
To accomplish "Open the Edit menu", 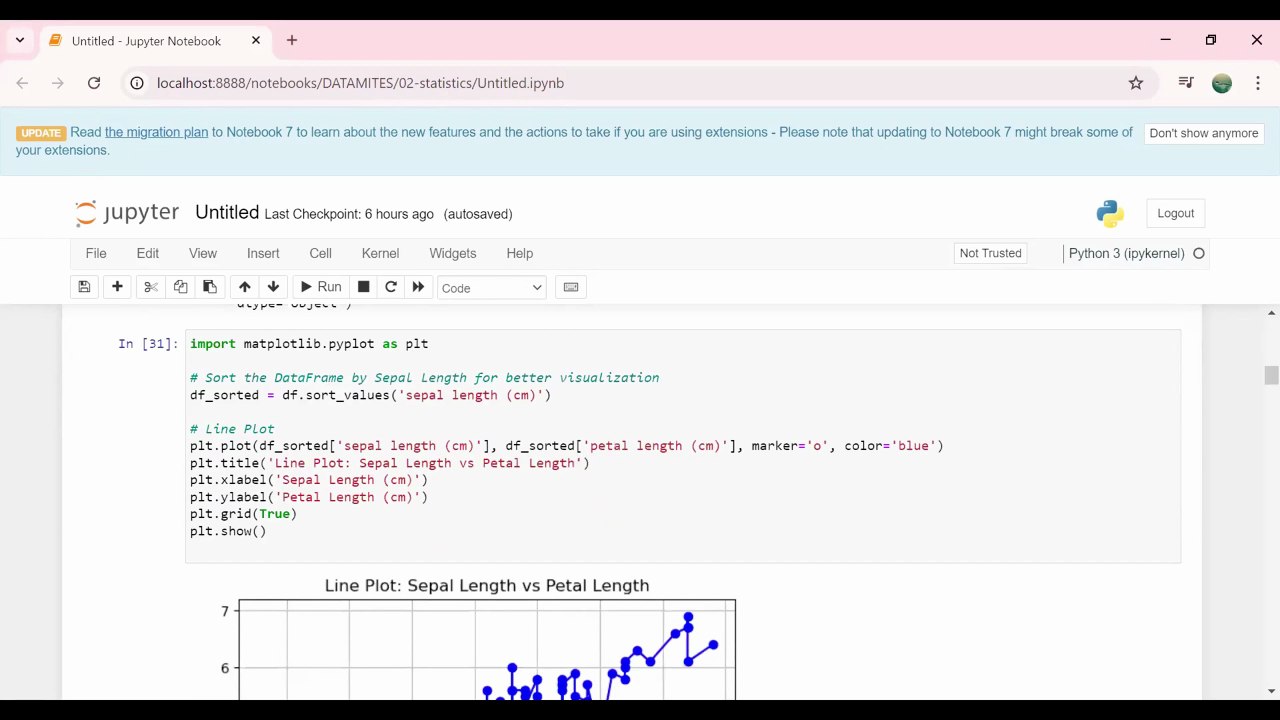I will [148, 253].
